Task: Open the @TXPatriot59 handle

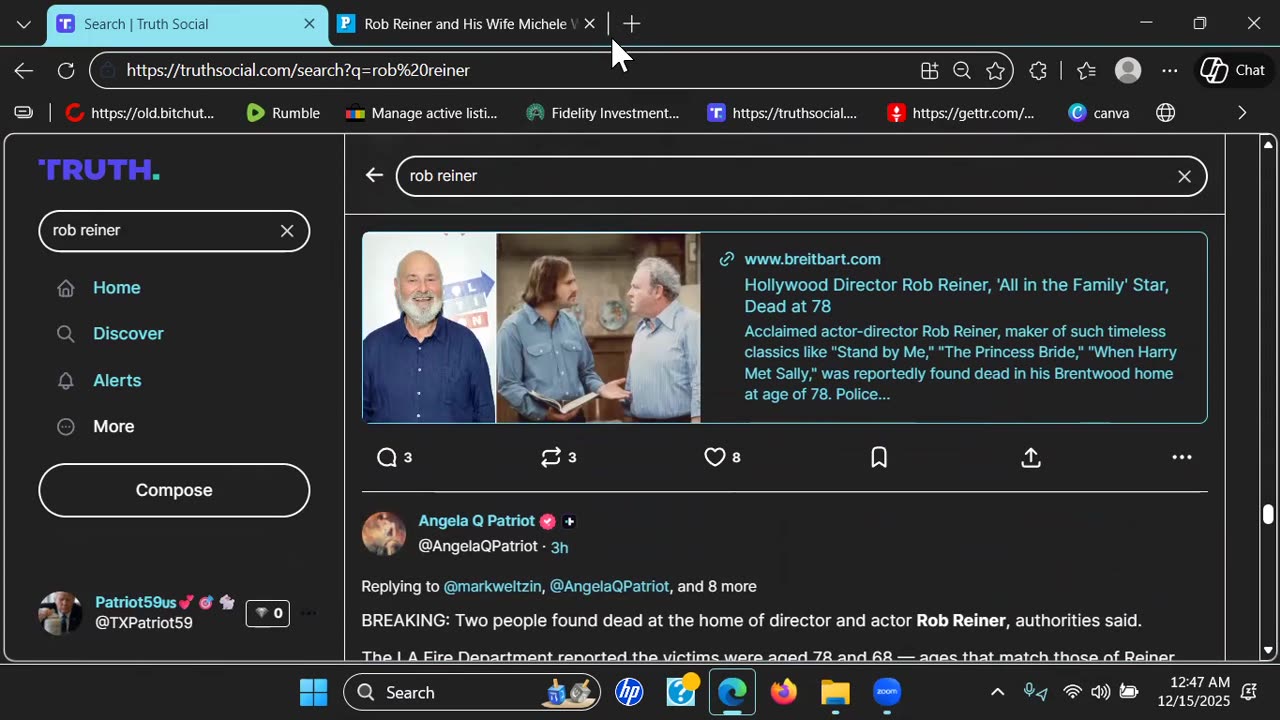Action: point(143,623)
